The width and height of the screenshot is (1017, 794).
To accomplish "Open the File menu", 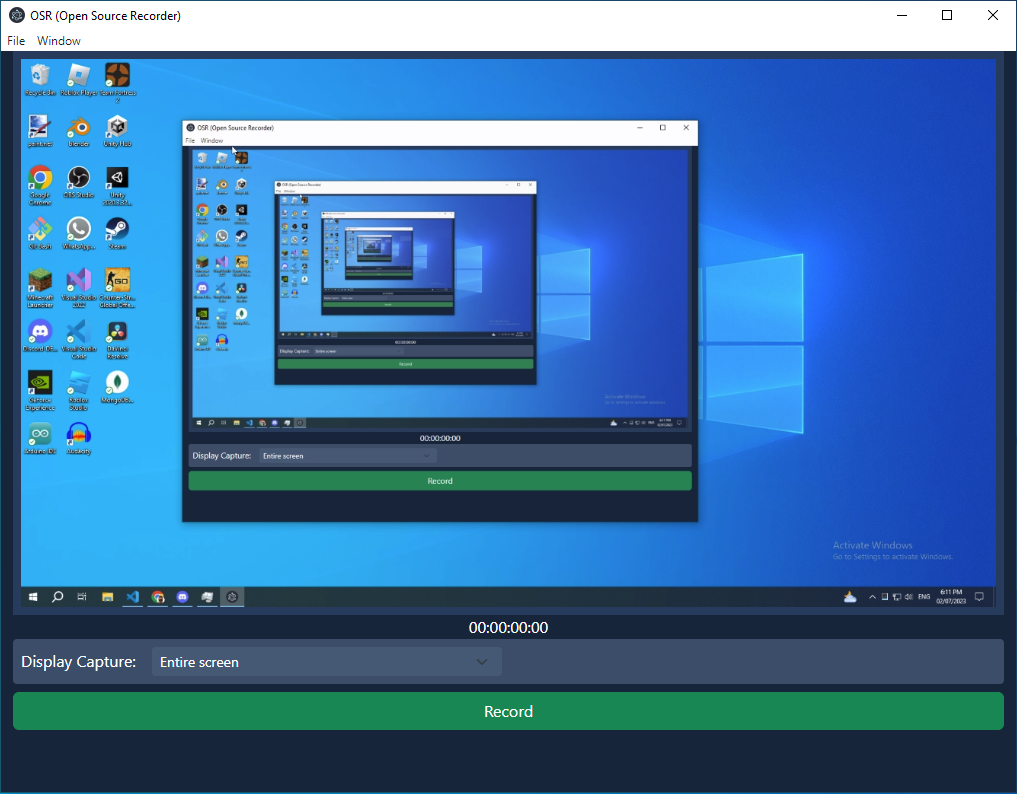I will (x=15, y=40).
